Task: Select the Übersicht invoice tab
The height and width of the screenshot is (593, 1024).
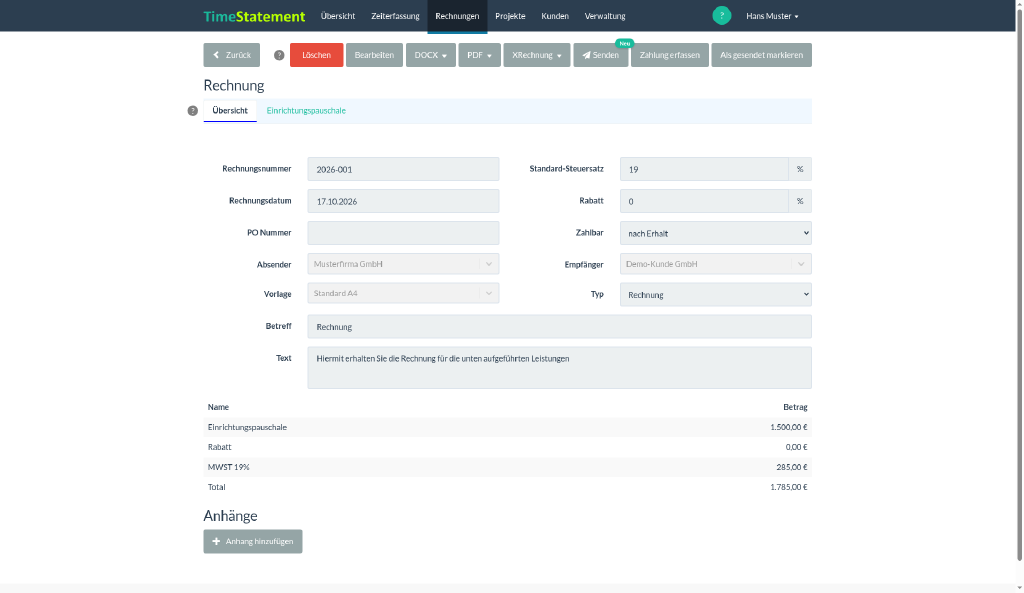Action: coord(230,111)
